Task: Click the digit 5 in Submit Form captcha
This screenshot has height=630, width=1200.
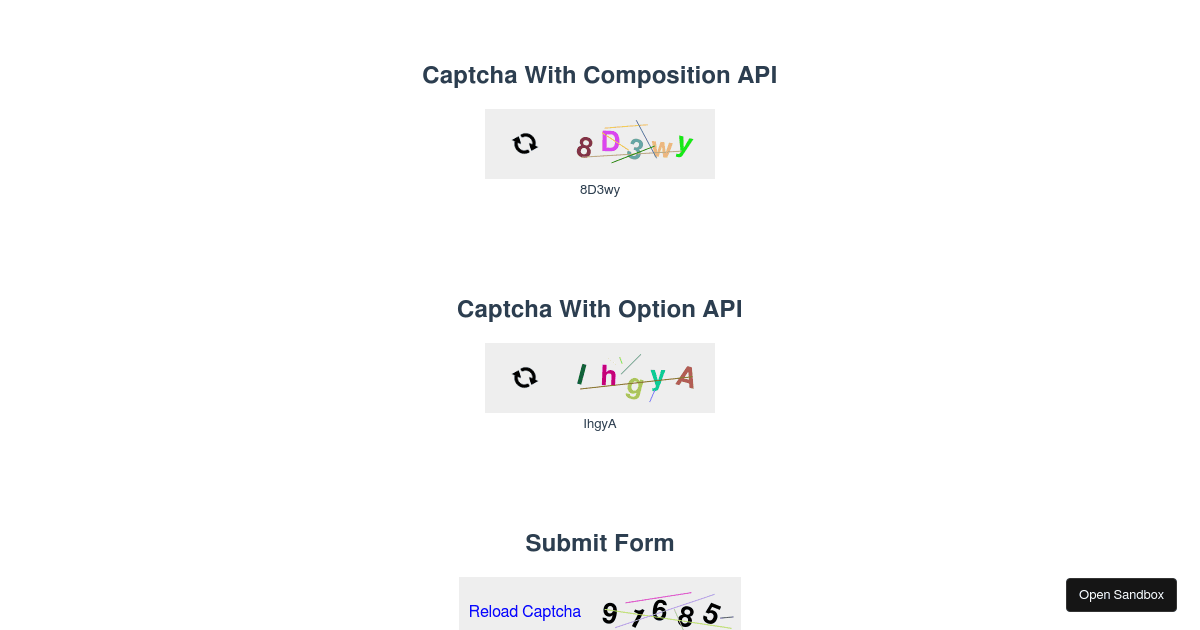Action: pos(711,614)
